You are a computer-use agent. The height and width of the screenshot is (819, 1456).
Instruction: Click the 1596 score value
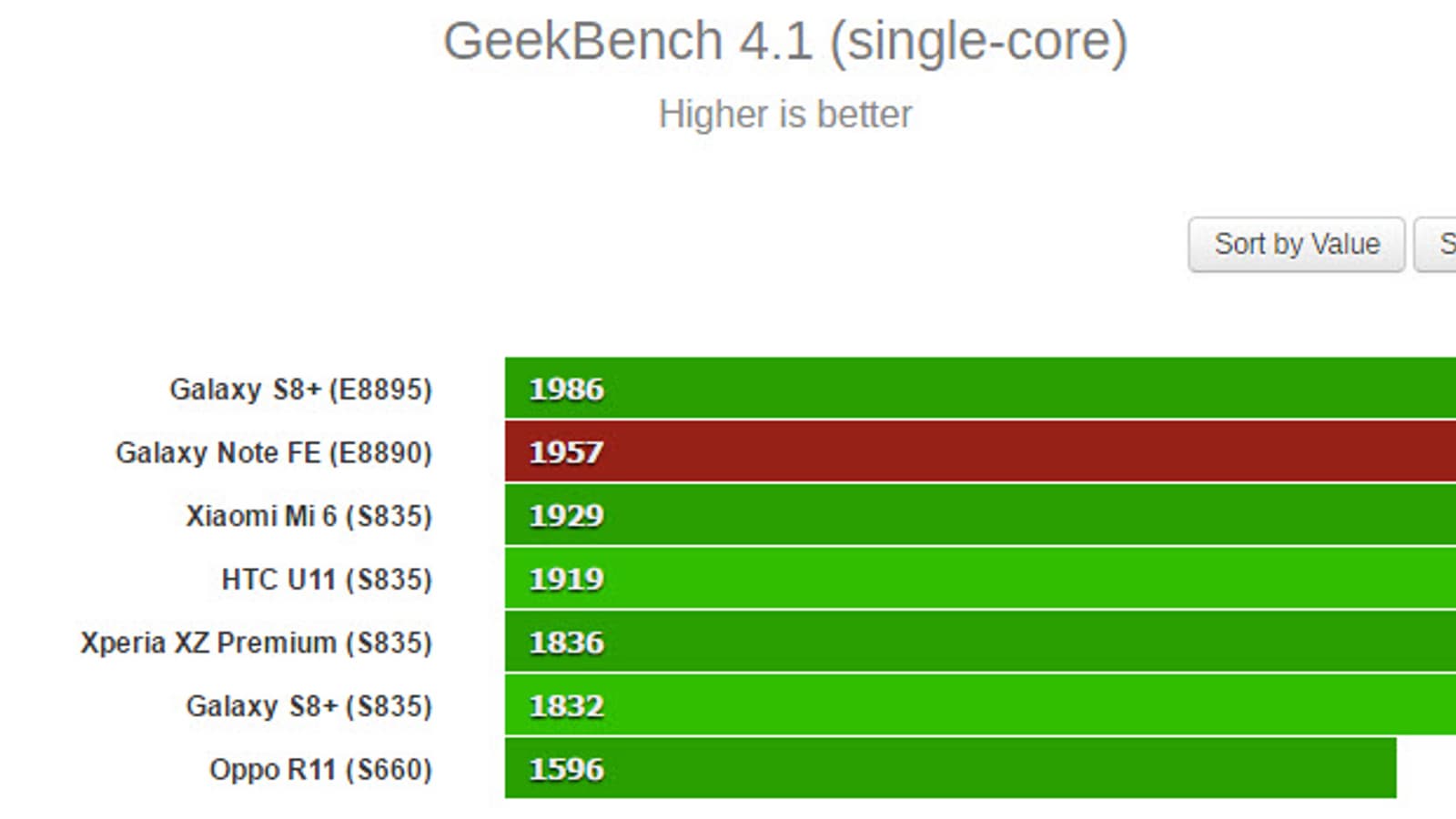(566, 770)
